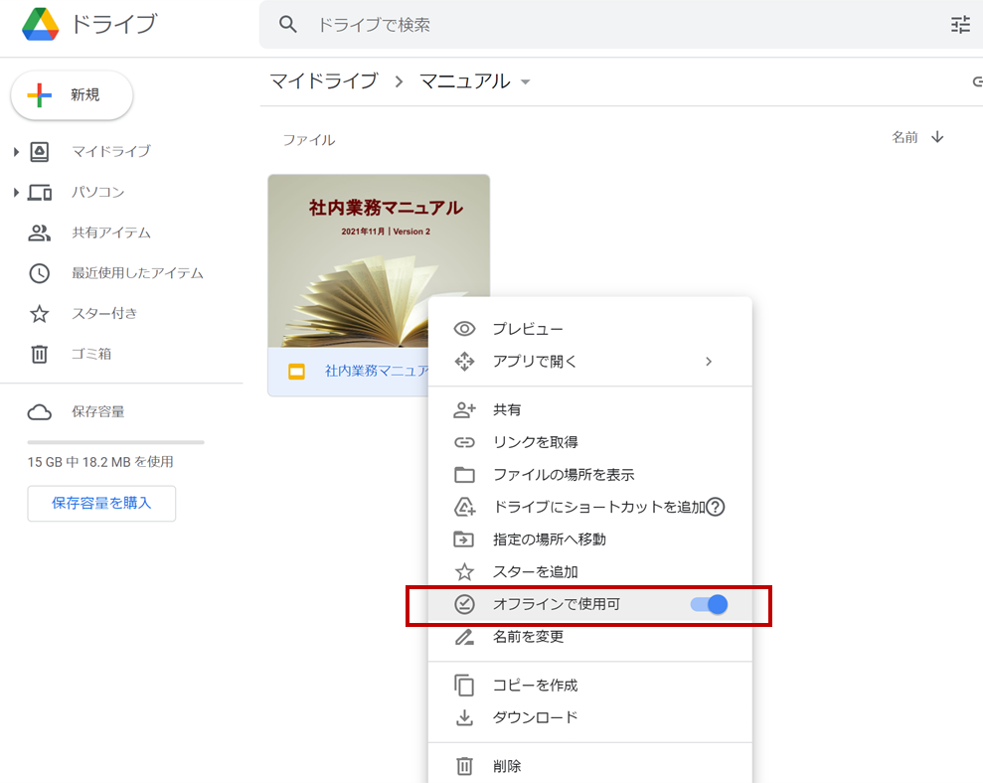Choose リンクを取得 menu entry
The width and height of the screenshot is (983, 783).
click(590, 443)
